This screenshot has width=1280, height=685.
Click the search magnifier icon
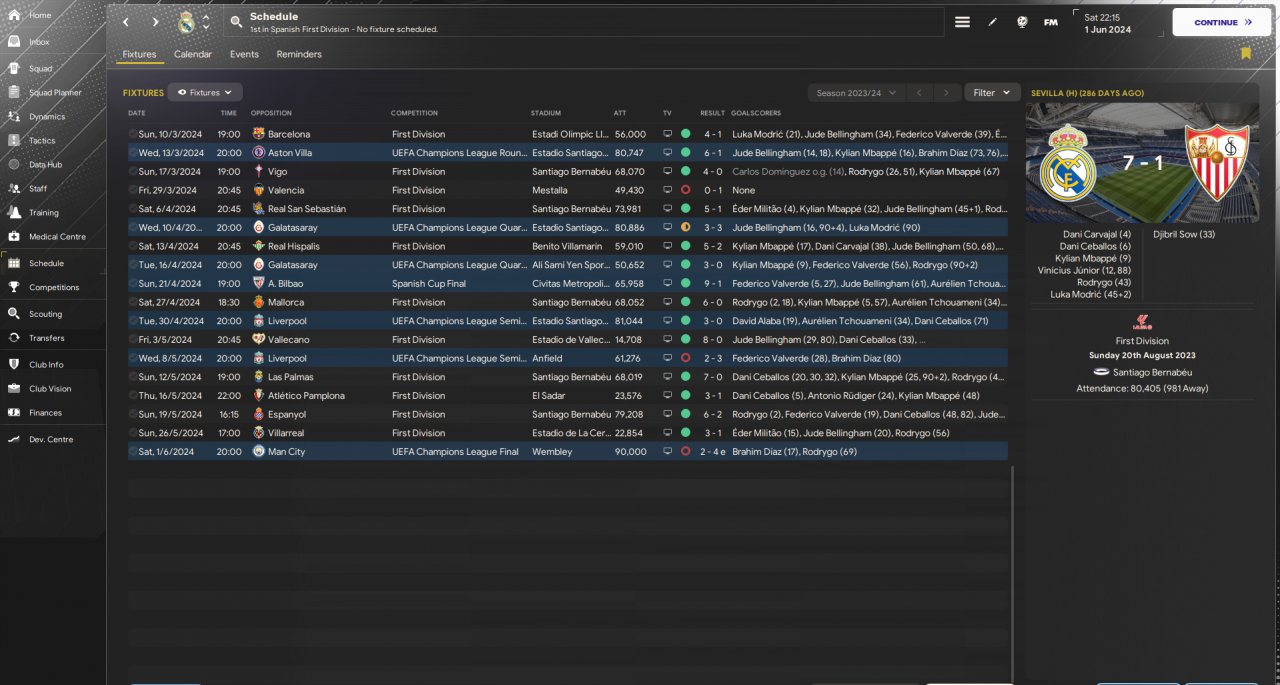[x=235, y=22]
